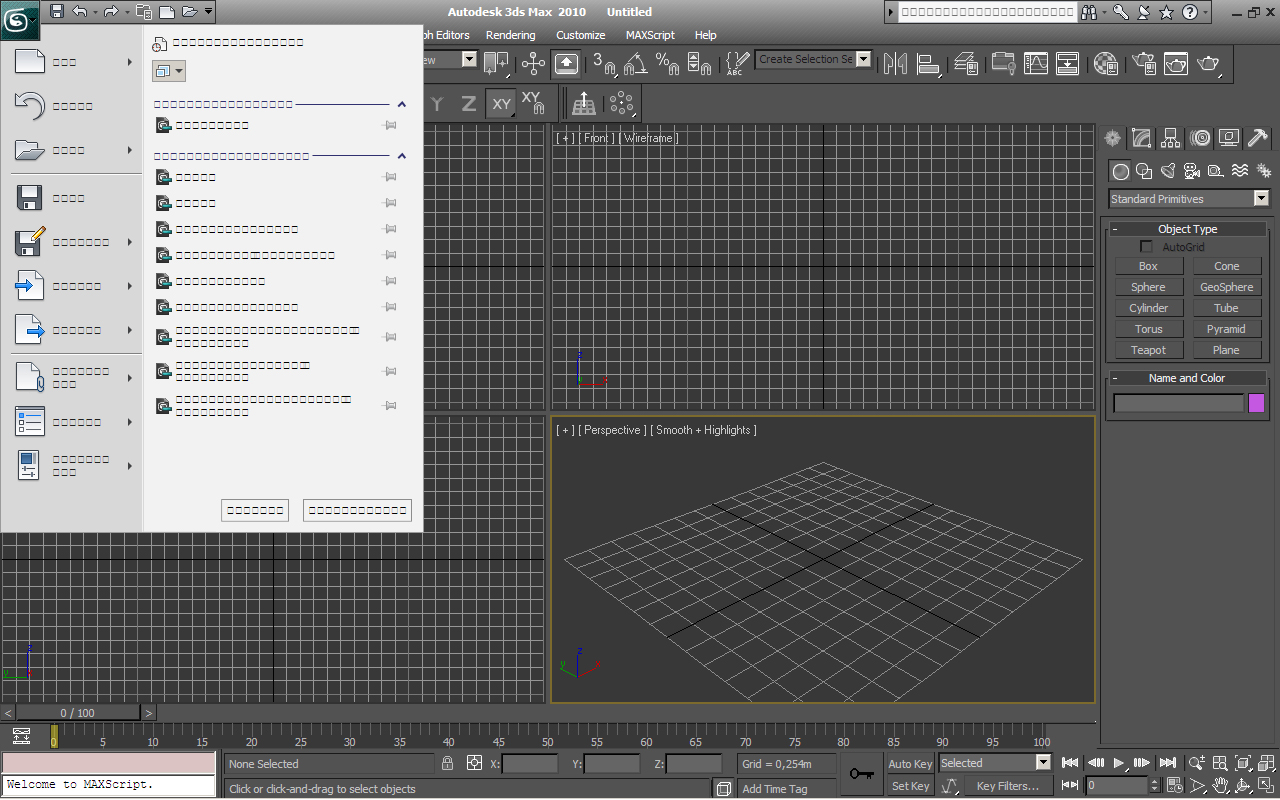Show the Helpers category in Create panel
The height and width of the screenshot is (800, 1280).
1216,171
